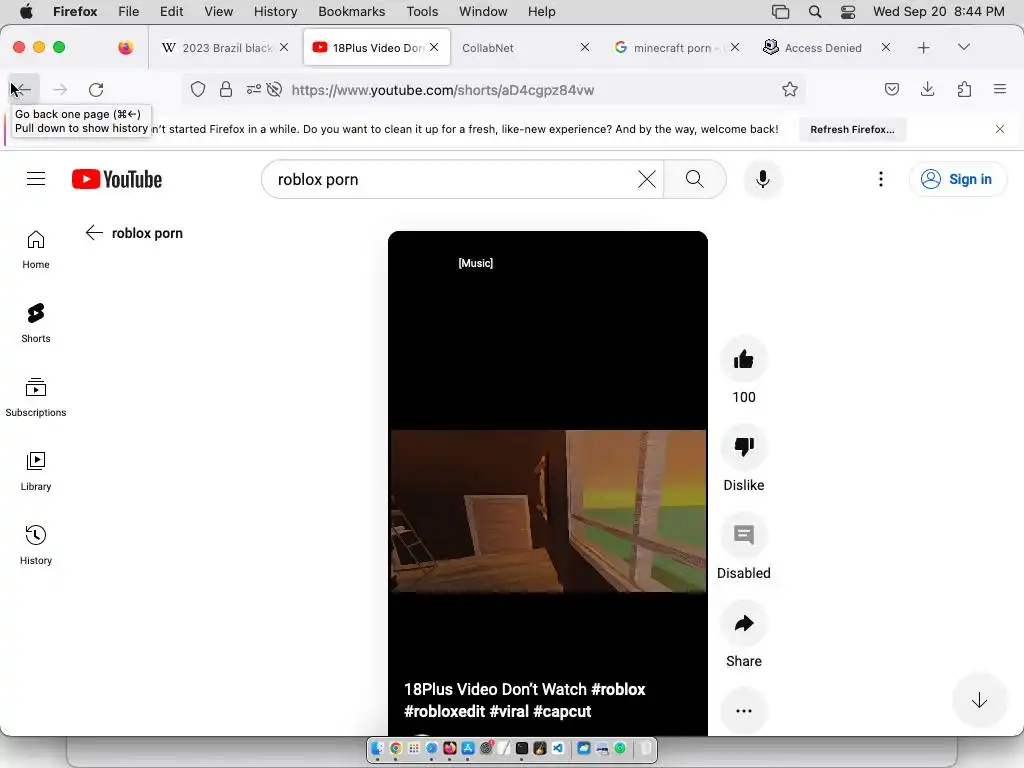Click the Refresh Firefox button

(x=852, y=129)
